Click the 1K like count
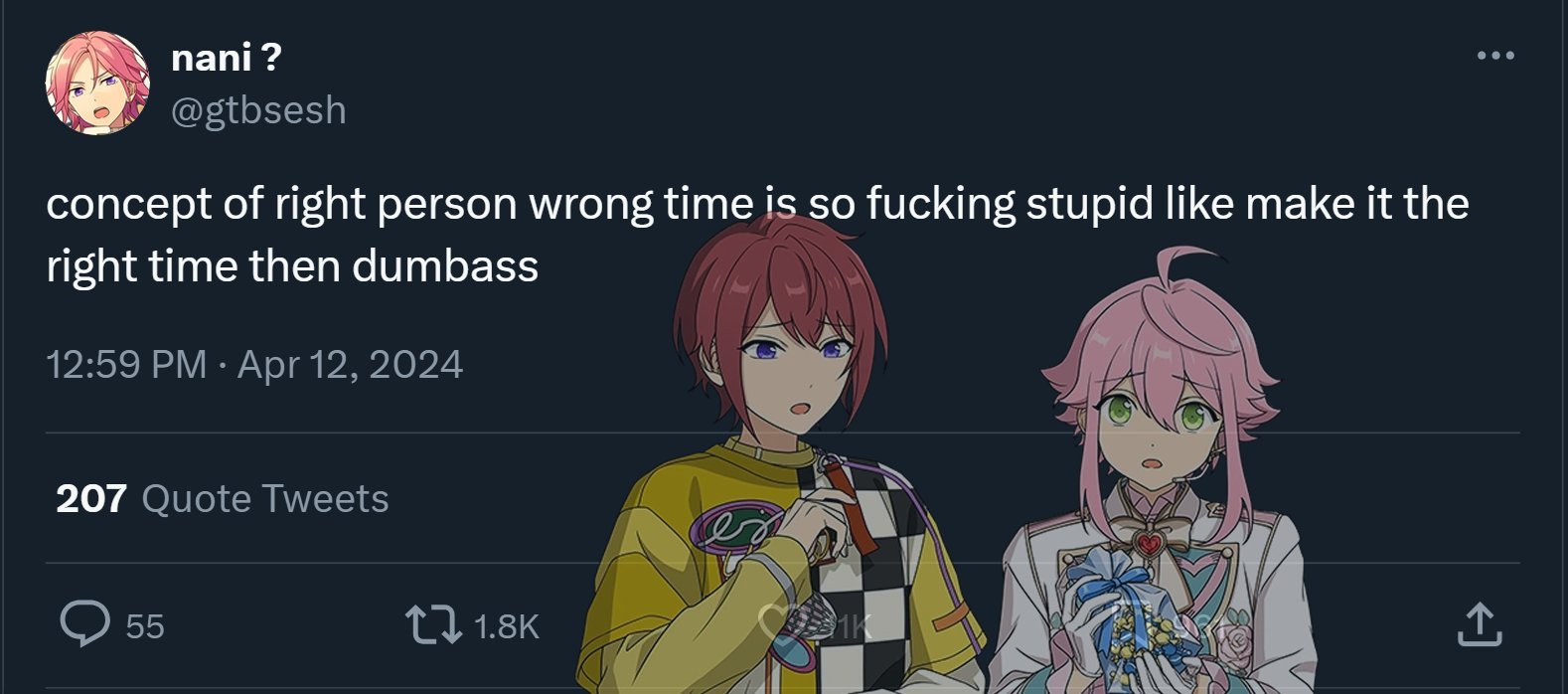Image resolution: width=1568 pixels, height=694 pixels. (850, 625)
